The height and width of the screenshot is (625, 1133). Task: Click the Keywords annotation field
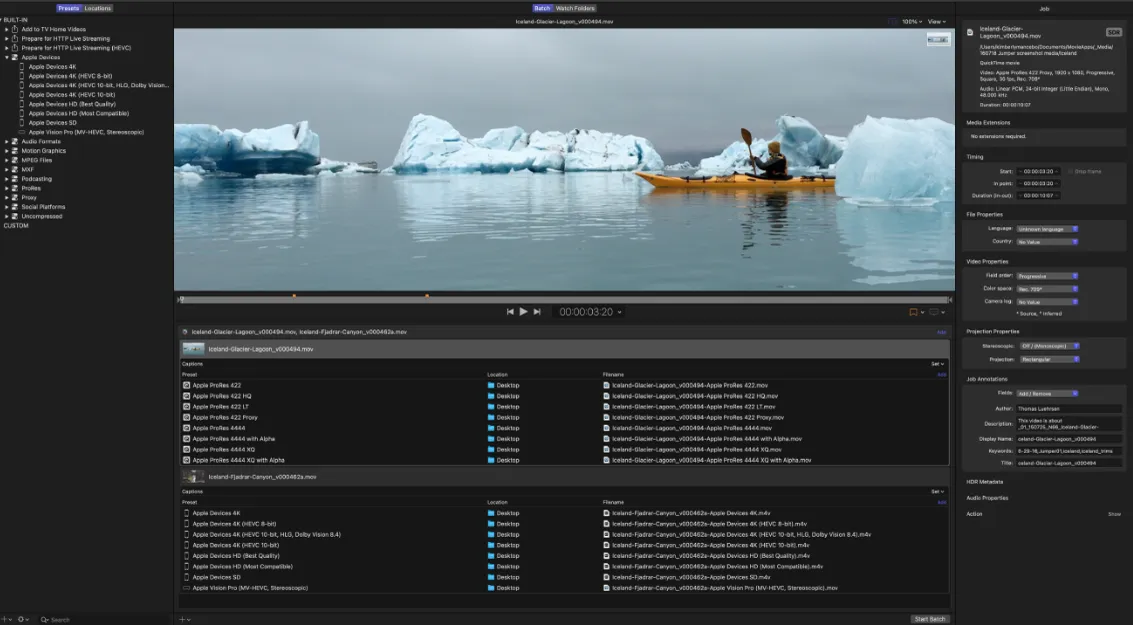(1069, 451)
